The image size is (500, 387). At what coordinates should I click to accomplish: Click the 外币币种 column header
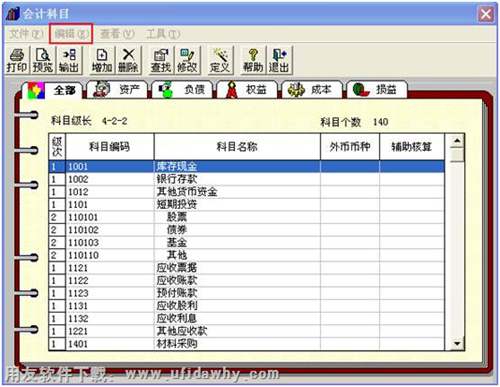click(350, 147)
